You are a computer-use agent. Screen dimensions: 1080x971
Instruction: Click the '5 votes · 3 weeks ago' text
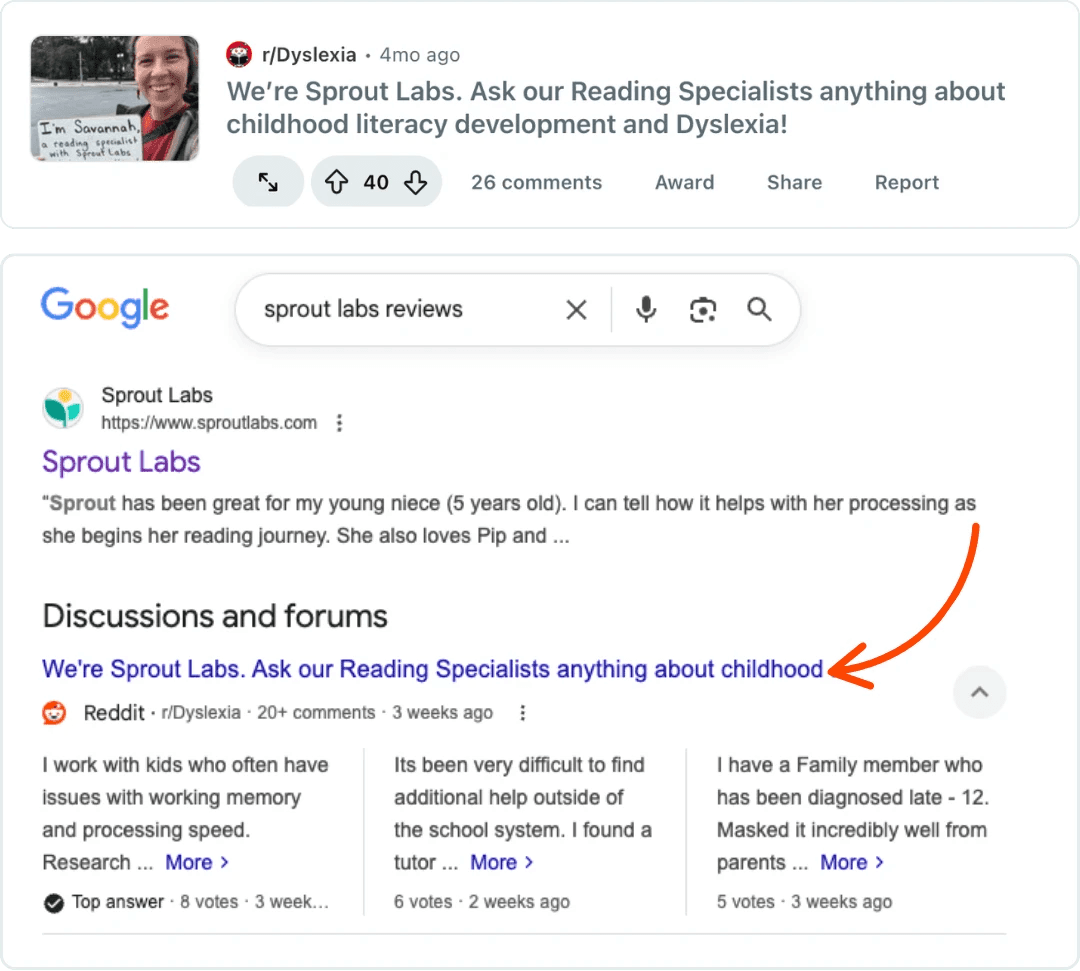point(804,902)
